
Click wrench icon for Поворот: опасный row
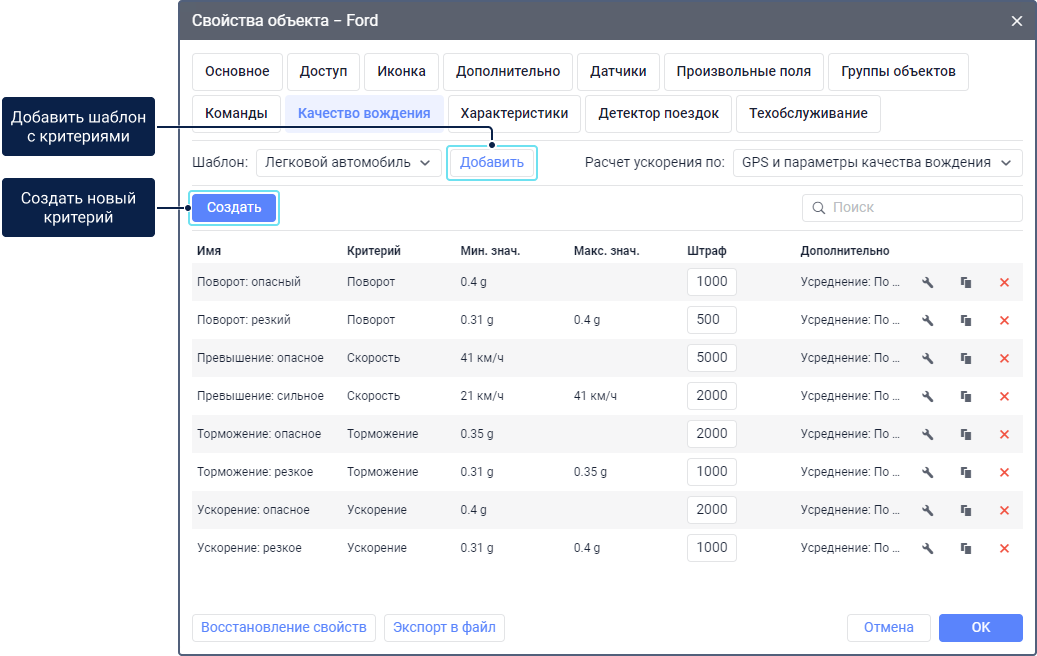point(927,283)
